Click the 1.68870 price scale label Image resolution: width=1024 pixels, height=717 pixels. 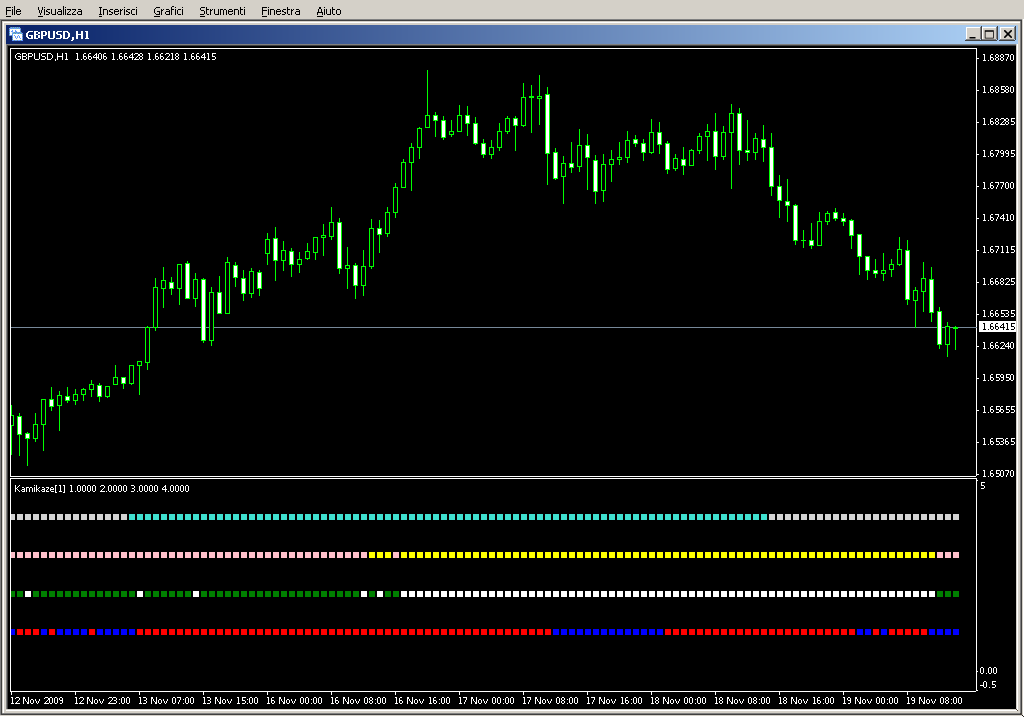(999, 57)
